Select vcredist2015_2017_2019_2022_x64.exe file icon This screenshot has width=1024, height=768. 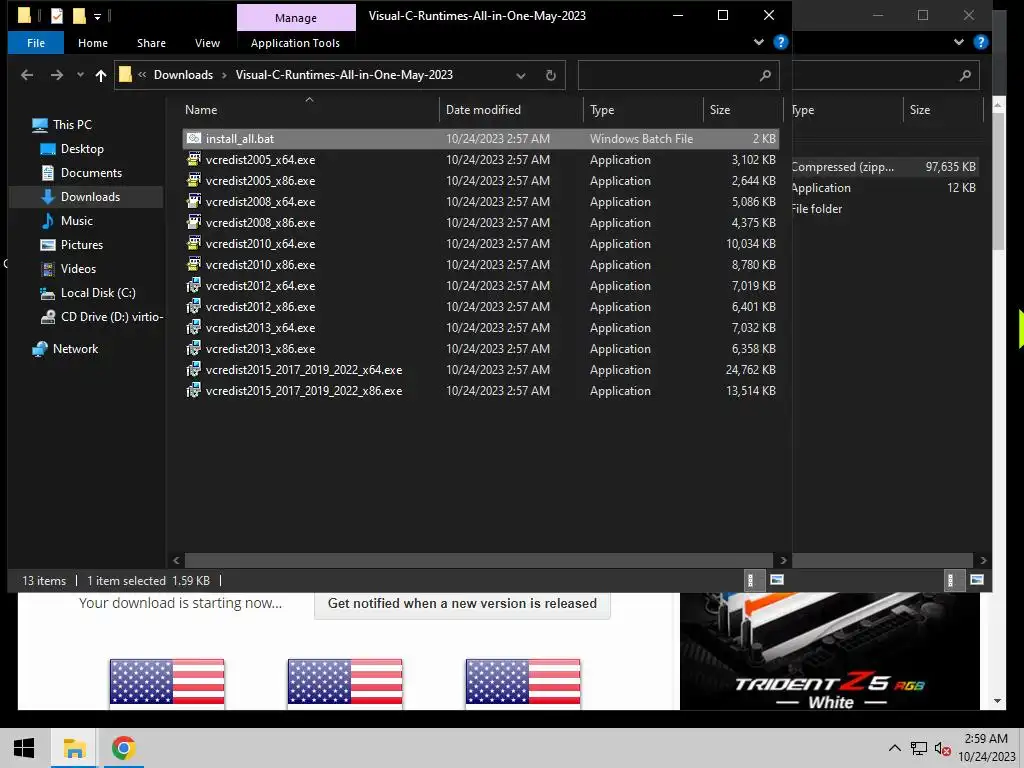pos(194,370)
